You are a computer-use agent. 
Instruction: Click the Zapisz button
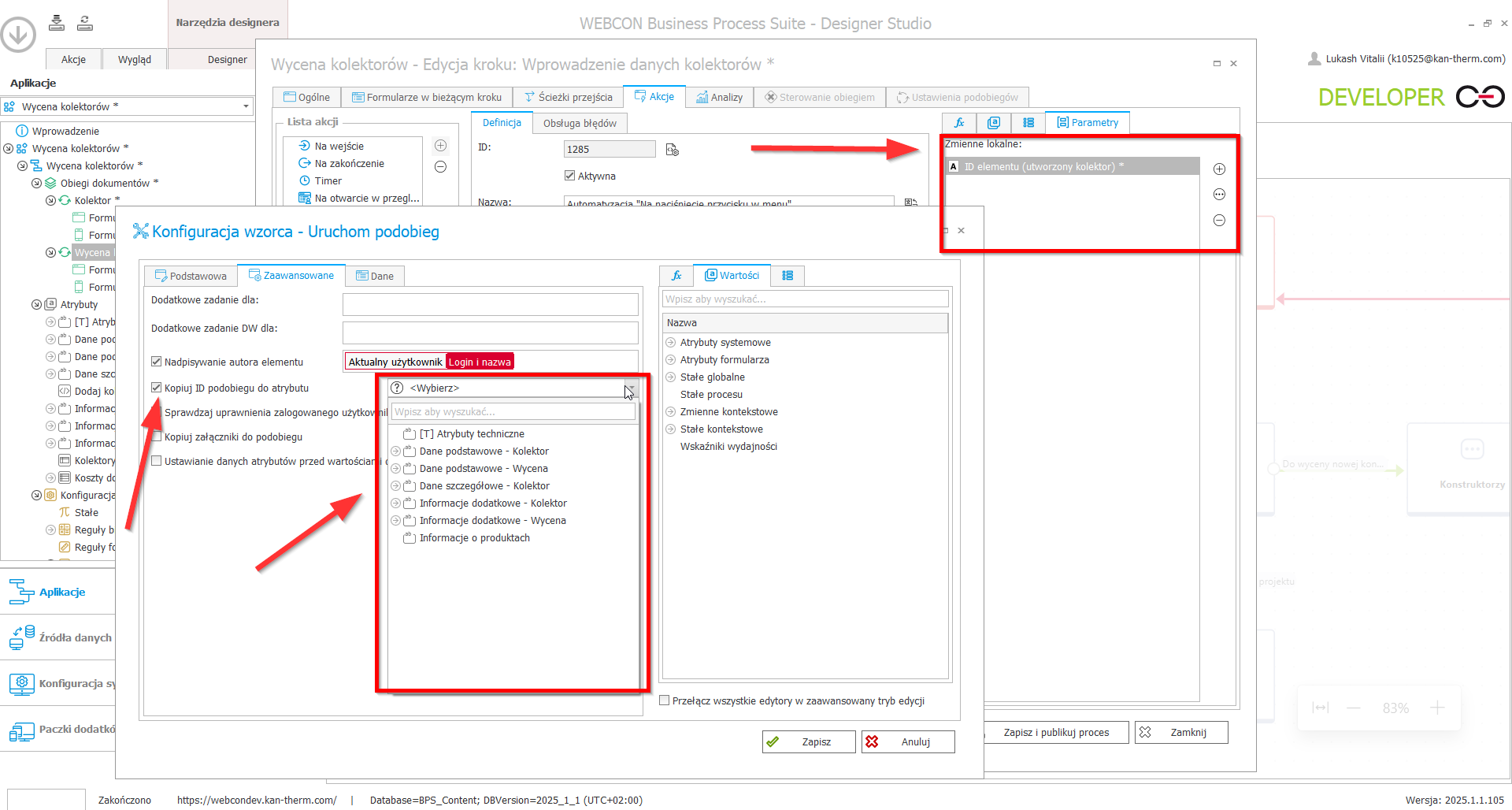[809, 741]
